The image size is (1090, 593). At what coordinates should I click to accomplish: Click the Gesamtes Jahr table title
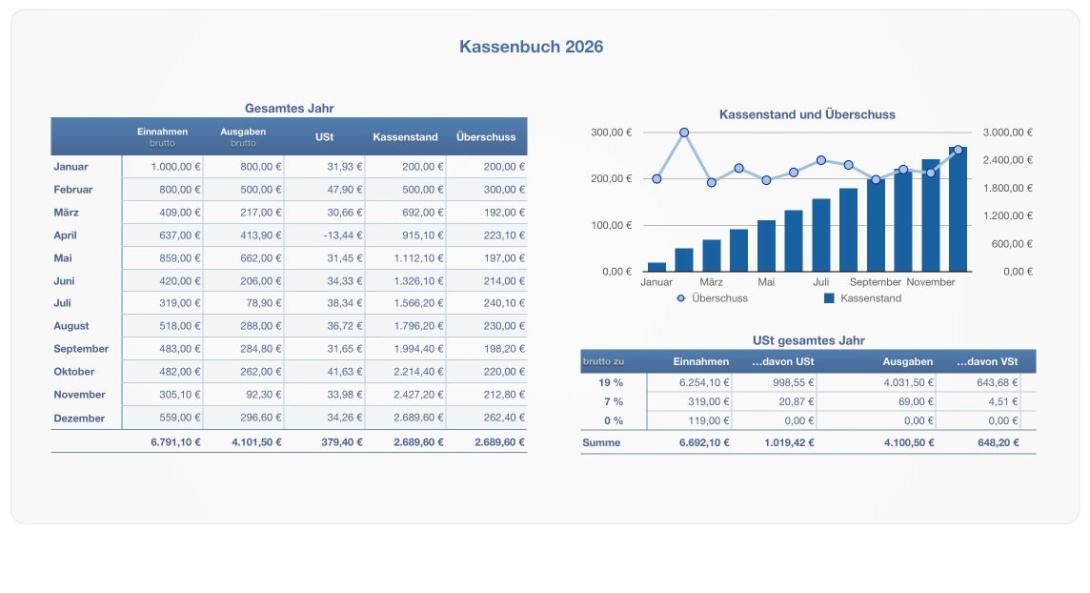click(x=289, y=108)
